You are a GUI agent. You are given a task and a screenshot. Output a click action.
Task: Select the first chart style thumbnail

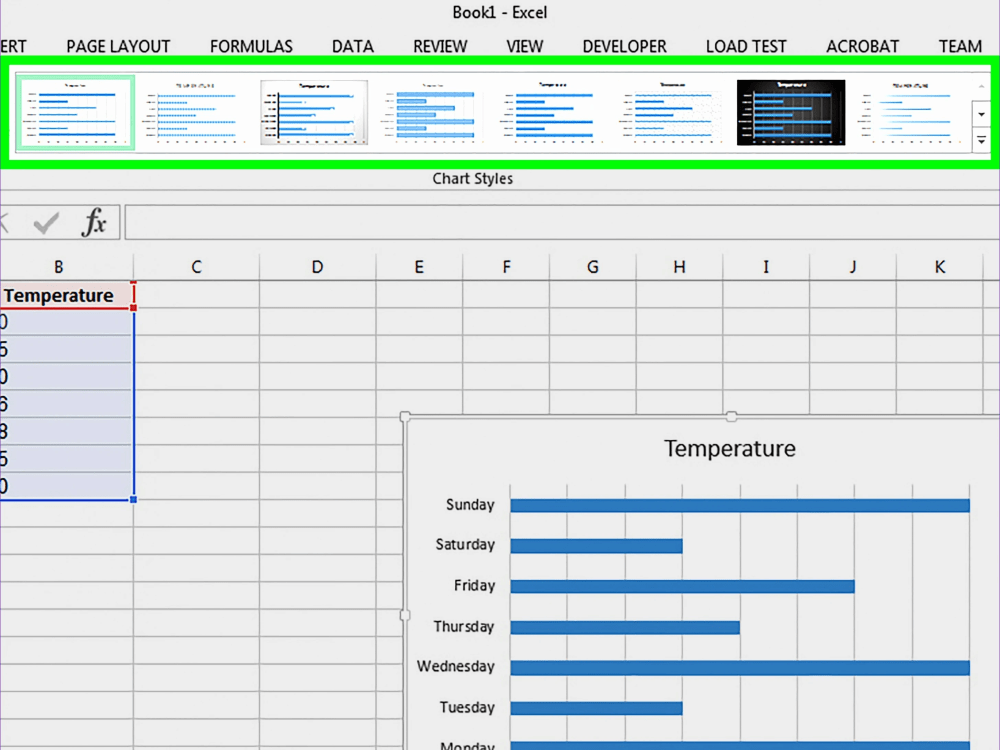point(75,112)
